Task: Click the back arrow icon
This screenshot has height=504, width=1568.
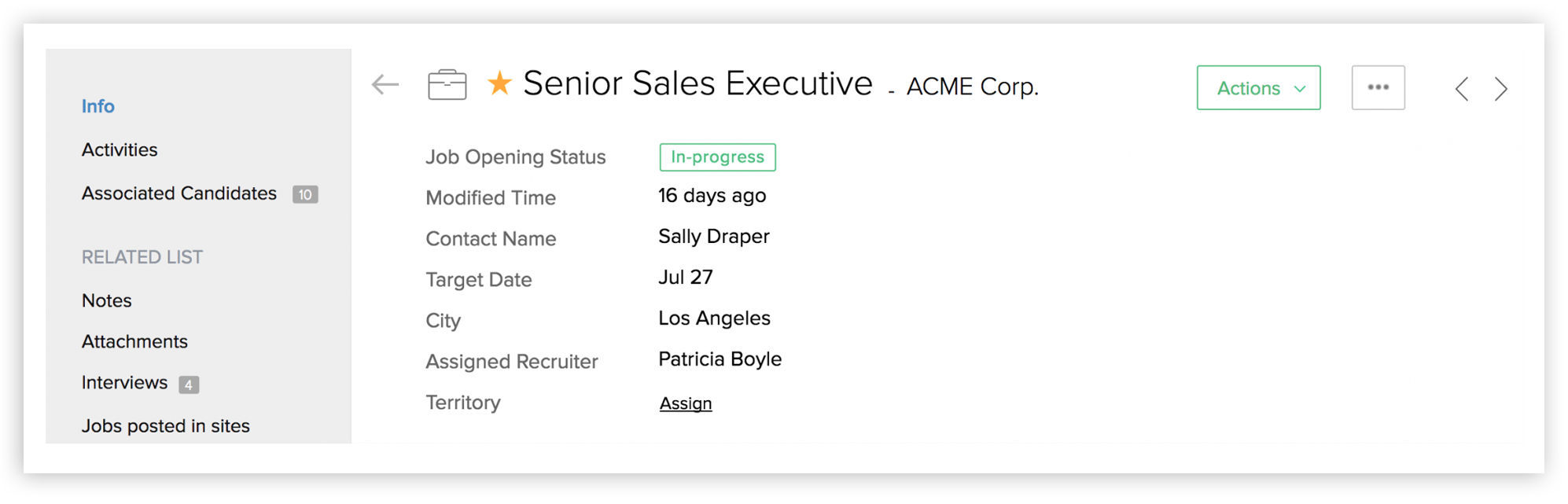Action: coord(385,84)
